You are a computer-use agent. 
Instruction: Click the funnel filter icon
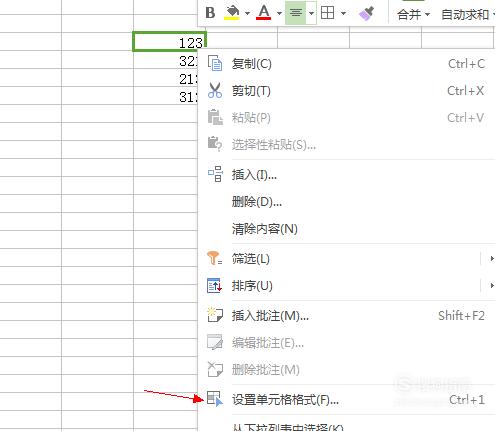click(214, 258)
